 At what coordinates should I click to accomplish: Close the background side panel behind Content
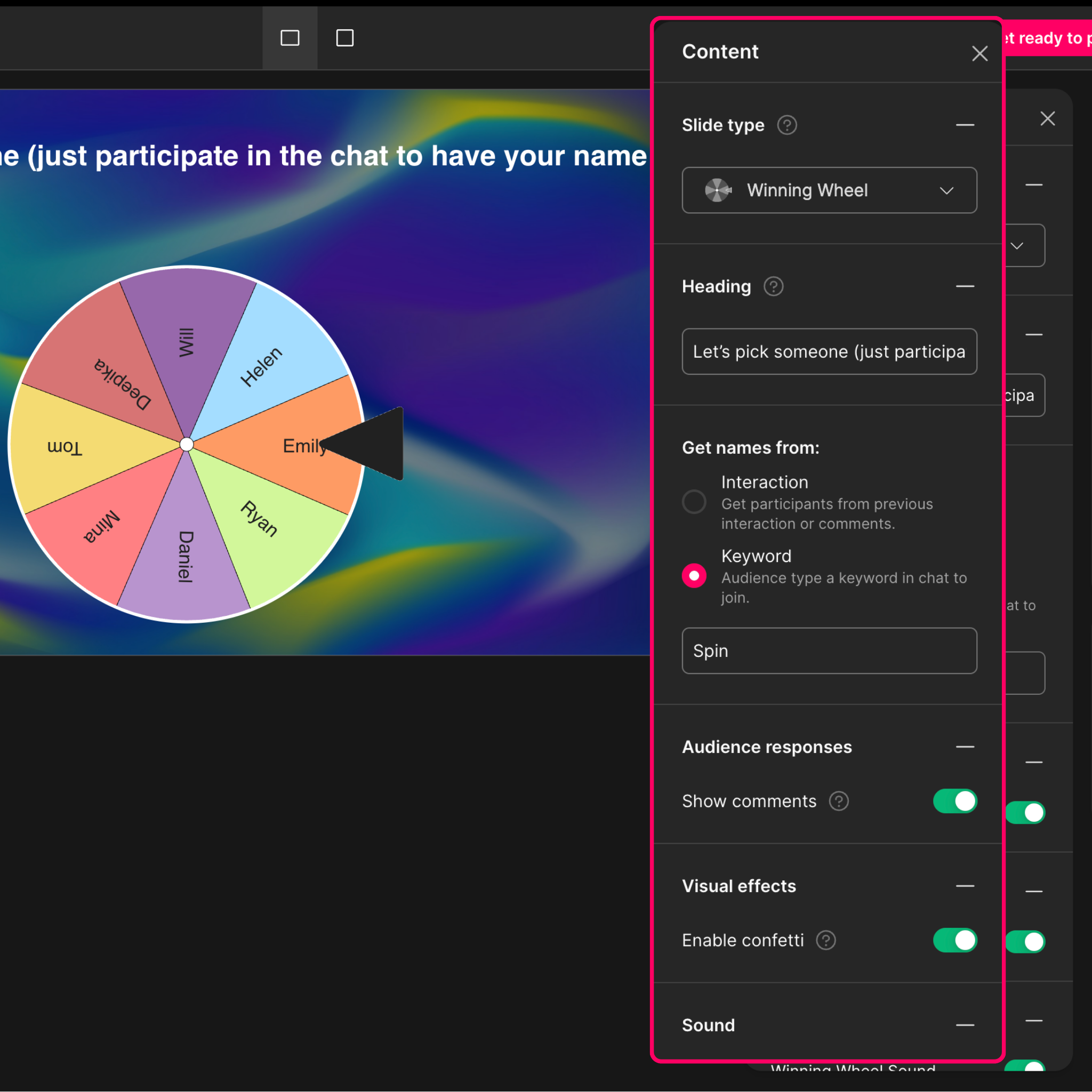point(1047,119)
